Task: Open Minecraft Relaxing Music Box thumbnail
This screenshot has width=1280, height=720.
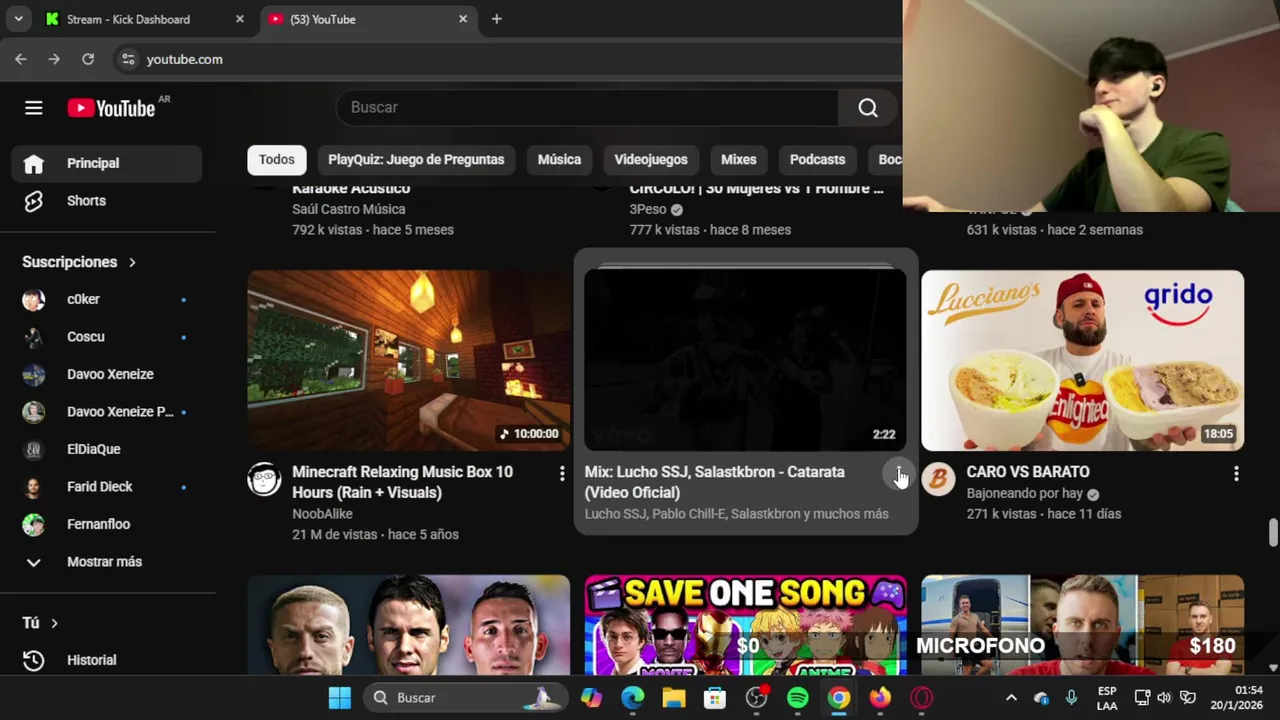Action: [409, 360]
